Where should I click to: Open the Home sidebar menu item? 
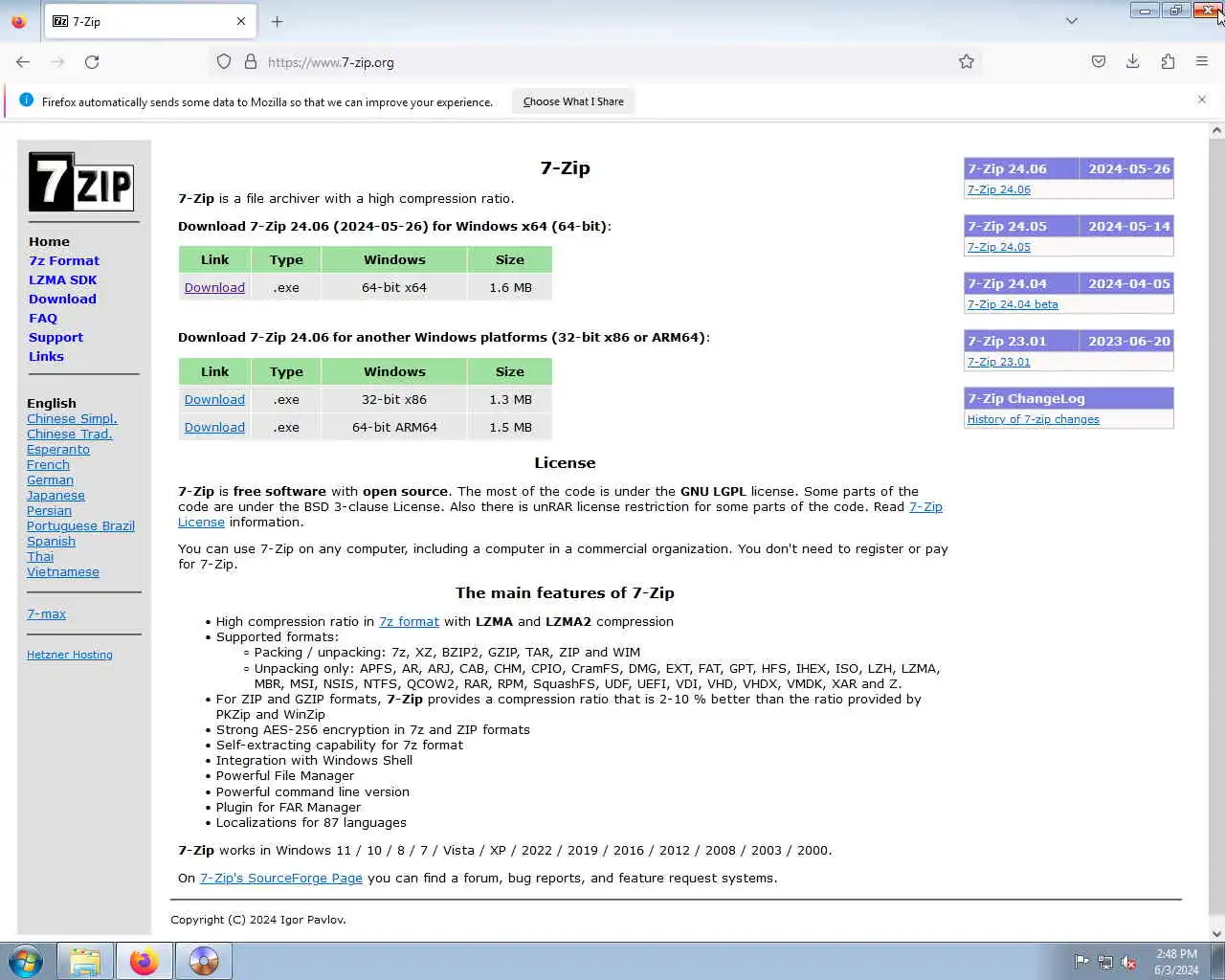coord(49,242)
